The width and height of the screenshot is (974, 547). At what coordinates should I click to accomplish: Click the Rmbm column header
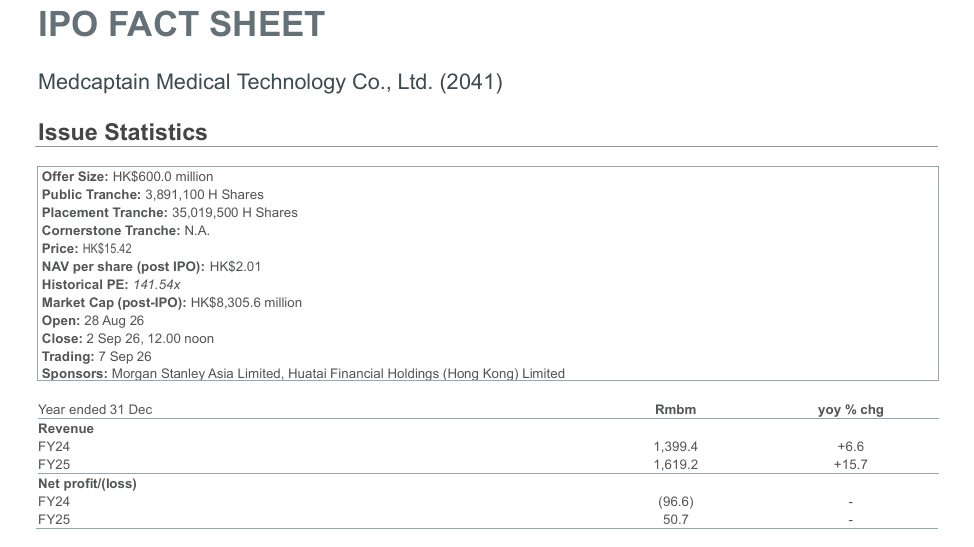point(675,410)
